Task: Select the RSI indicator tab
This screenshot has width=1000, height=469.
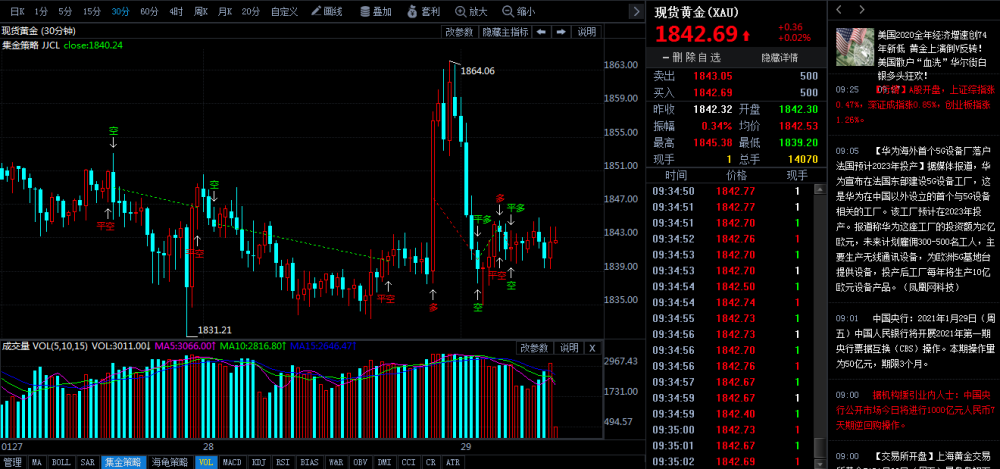Action: [x=283, y=462]
